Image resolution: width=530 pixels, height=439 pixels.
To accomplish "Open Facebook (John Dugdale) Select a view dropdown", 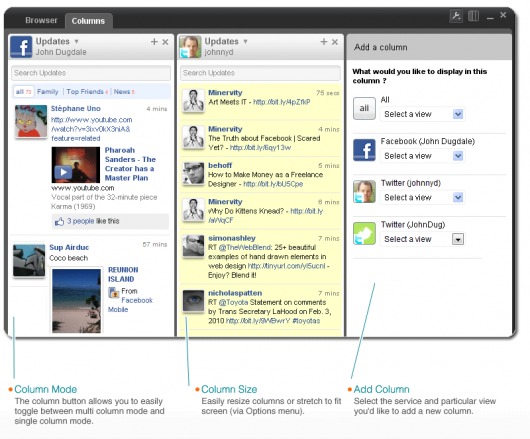I will (423, 156).
